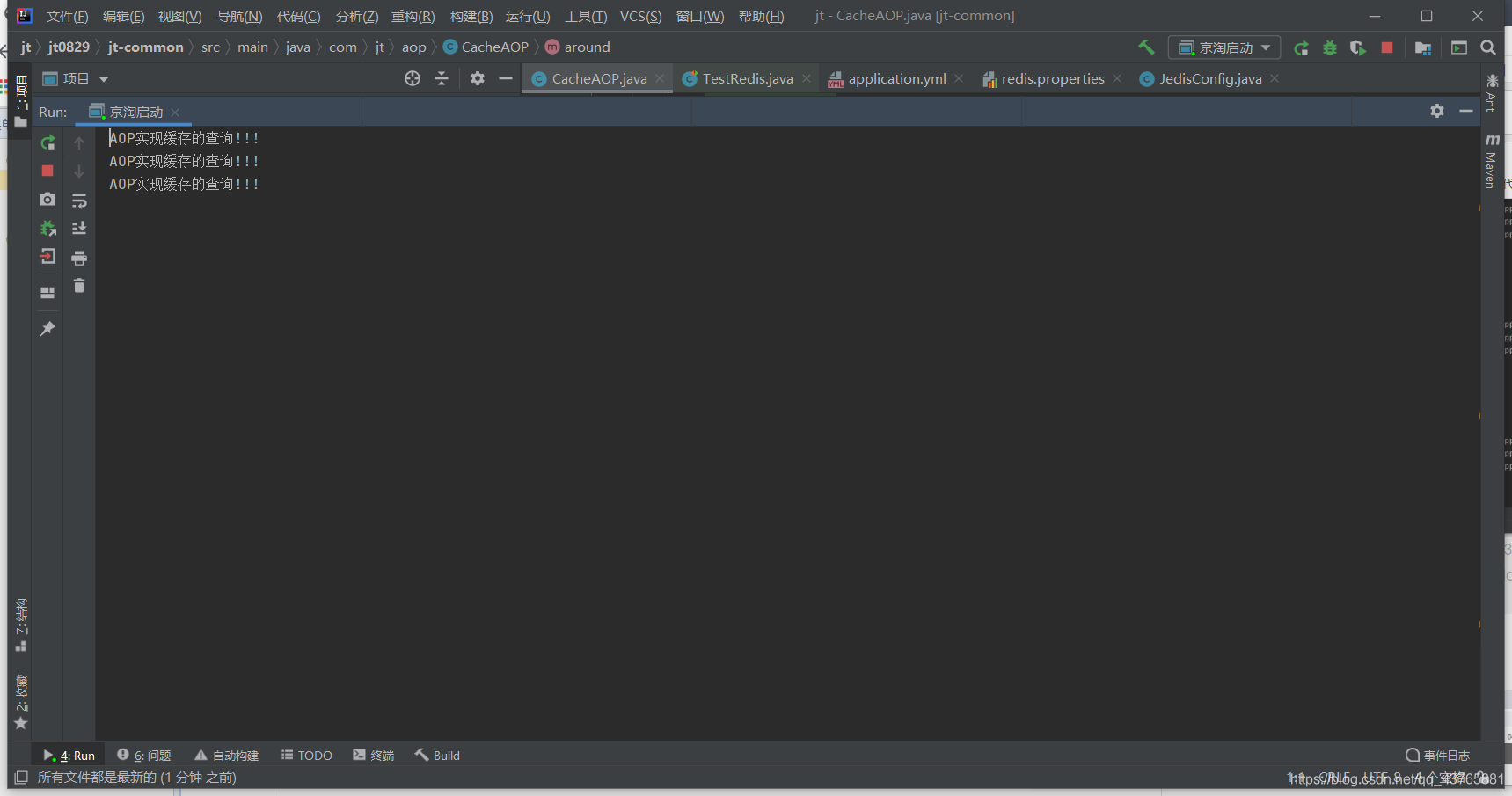Stop process in Run panel sidebar
This screenshot has width=1512, height=796.
(x=47, y=171)
